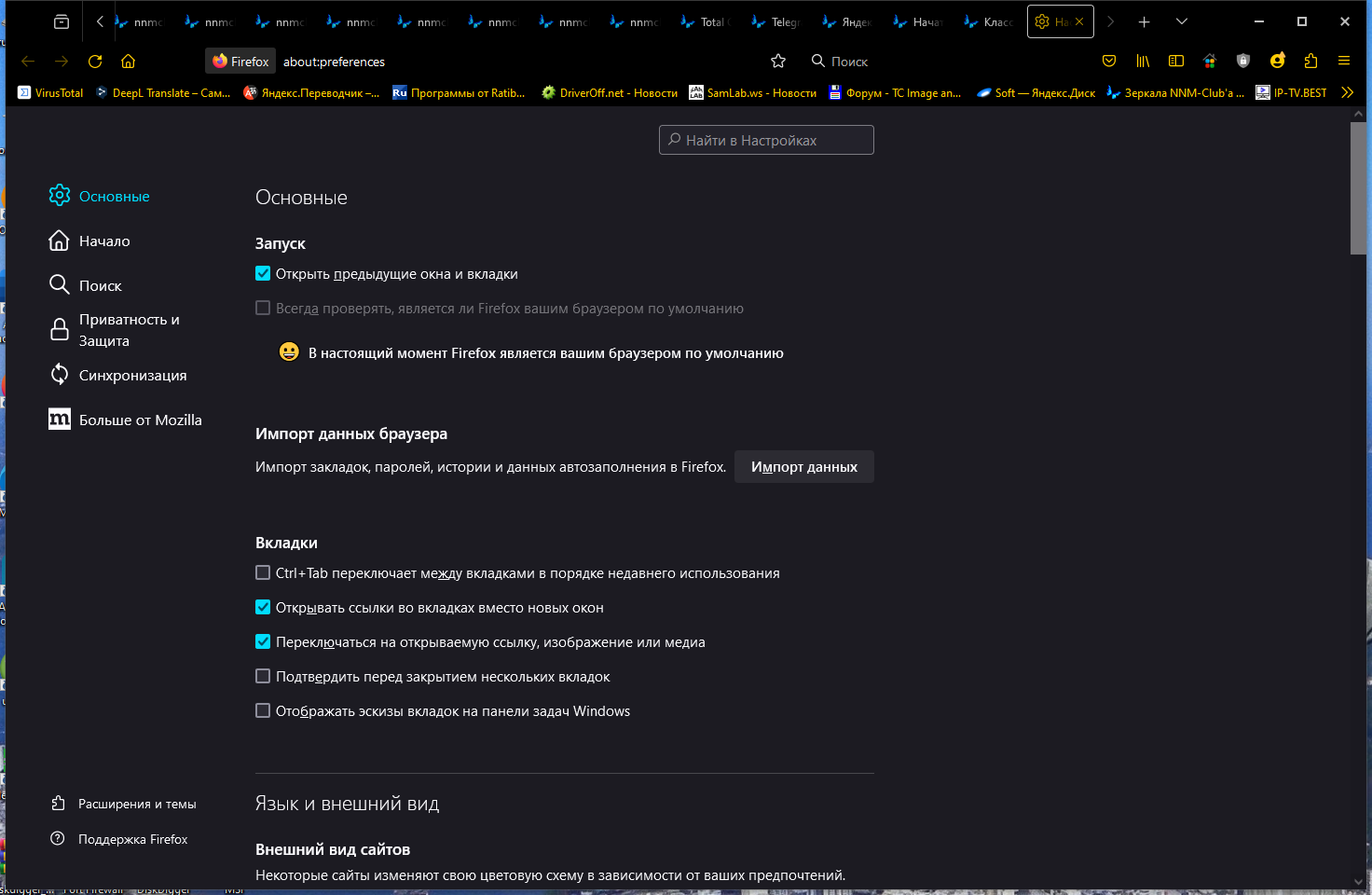
Task: Click the Firefox identity icon in address bar
Action: [x=240, y=62]
